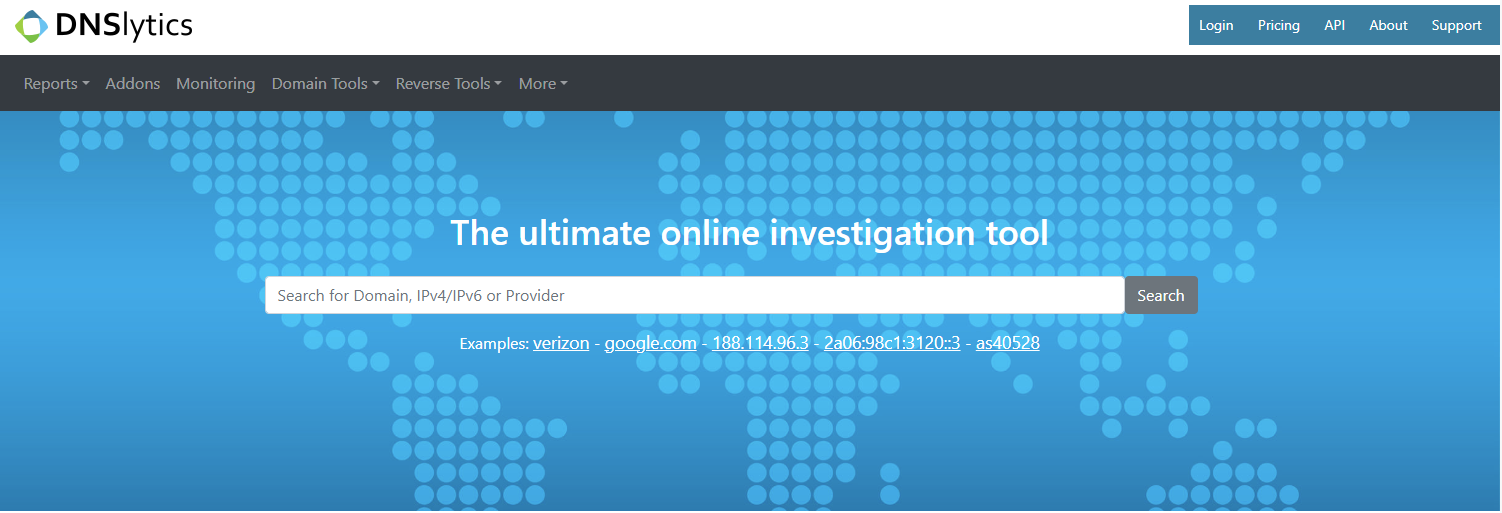Screen dimensions: 1502x513
Task: Open the 2a06:98c1:3120::3 IPv6 example
Action: point(892,343)
